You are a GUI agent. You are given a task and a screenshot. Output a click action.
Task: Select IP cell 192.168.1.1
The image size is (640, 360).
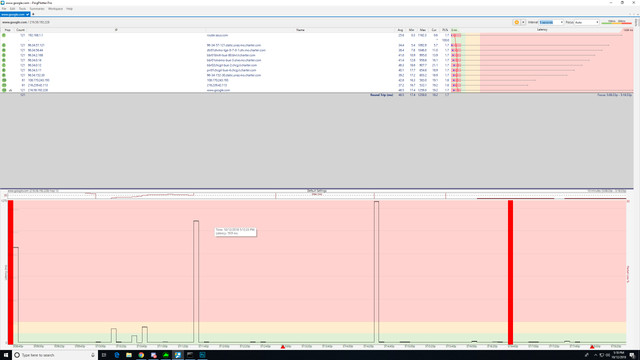pos(36,36)
